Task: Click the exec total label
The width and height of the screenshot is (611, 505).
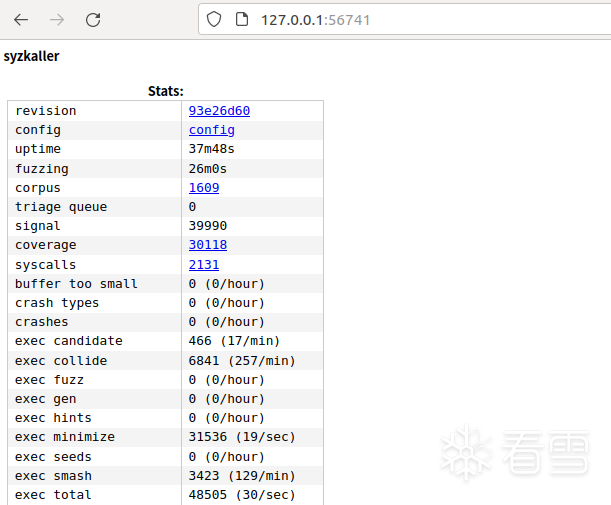Action: [53, 495]
